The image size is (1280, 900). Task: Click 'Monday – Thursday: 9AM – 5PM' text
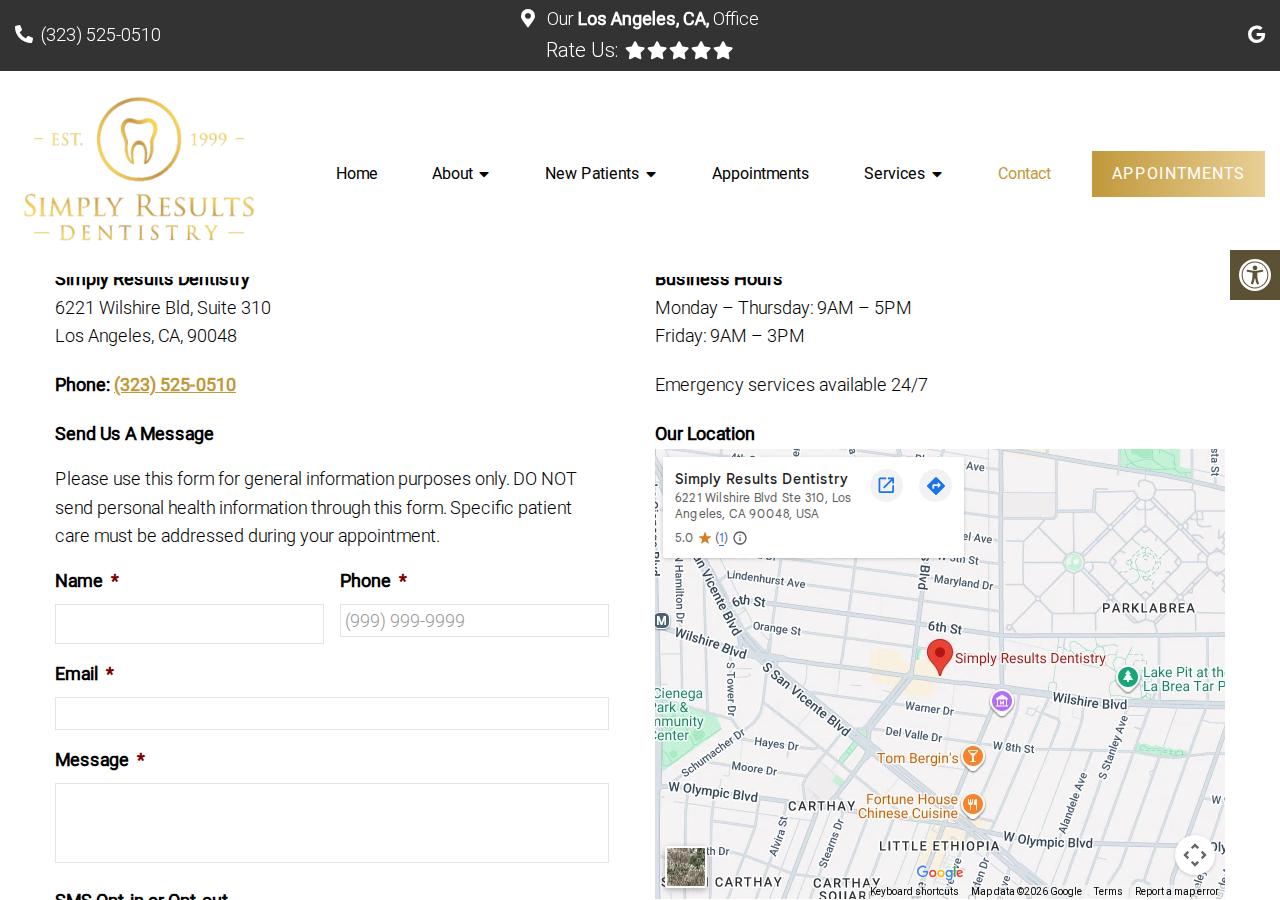coord(783,308)
